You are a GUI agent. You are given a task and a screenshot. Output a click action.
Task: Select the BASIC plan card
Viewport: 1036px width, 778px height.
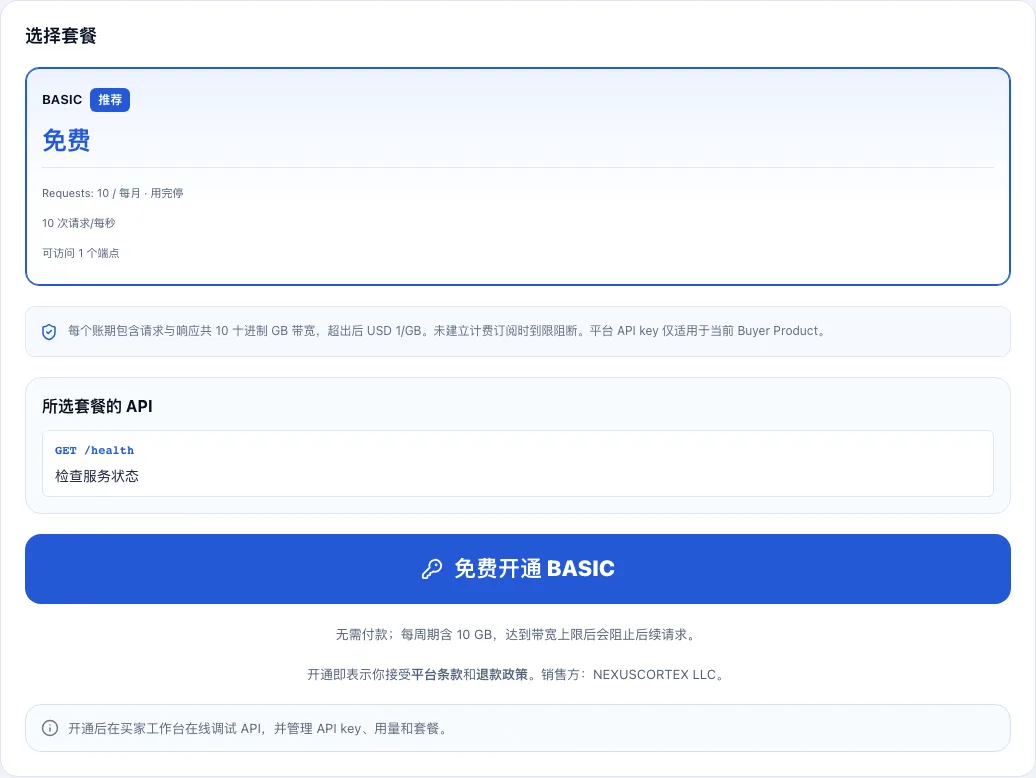[x=518, y=176]
